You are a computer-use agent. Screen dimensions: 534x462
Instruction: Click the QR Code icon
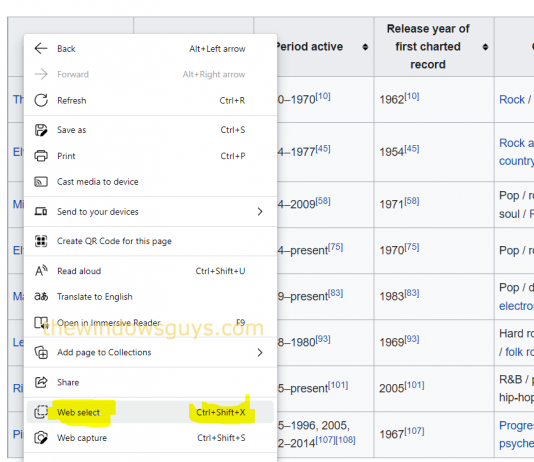41,241
